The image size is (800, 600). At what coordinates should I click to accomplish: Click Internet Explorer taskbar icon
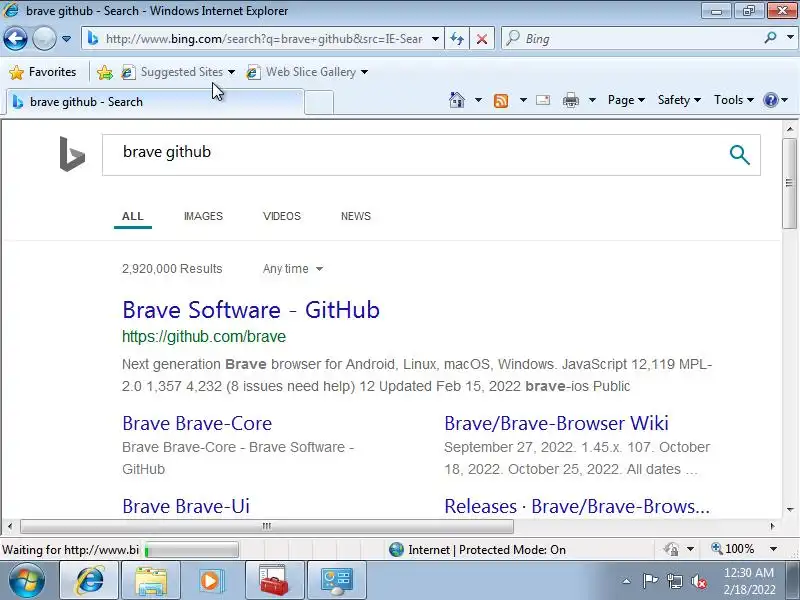89,581
